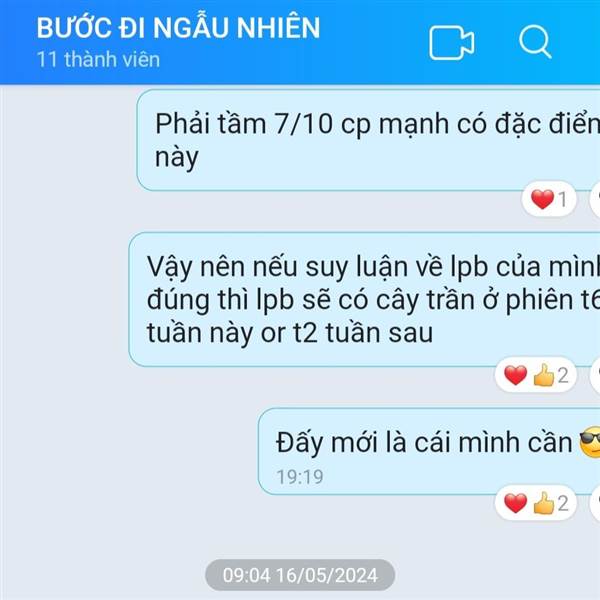Image resolution: width=600 pixels, height=600 pixels.
Task: Tap the heart emoji under the lpb message
Action: 515,375
